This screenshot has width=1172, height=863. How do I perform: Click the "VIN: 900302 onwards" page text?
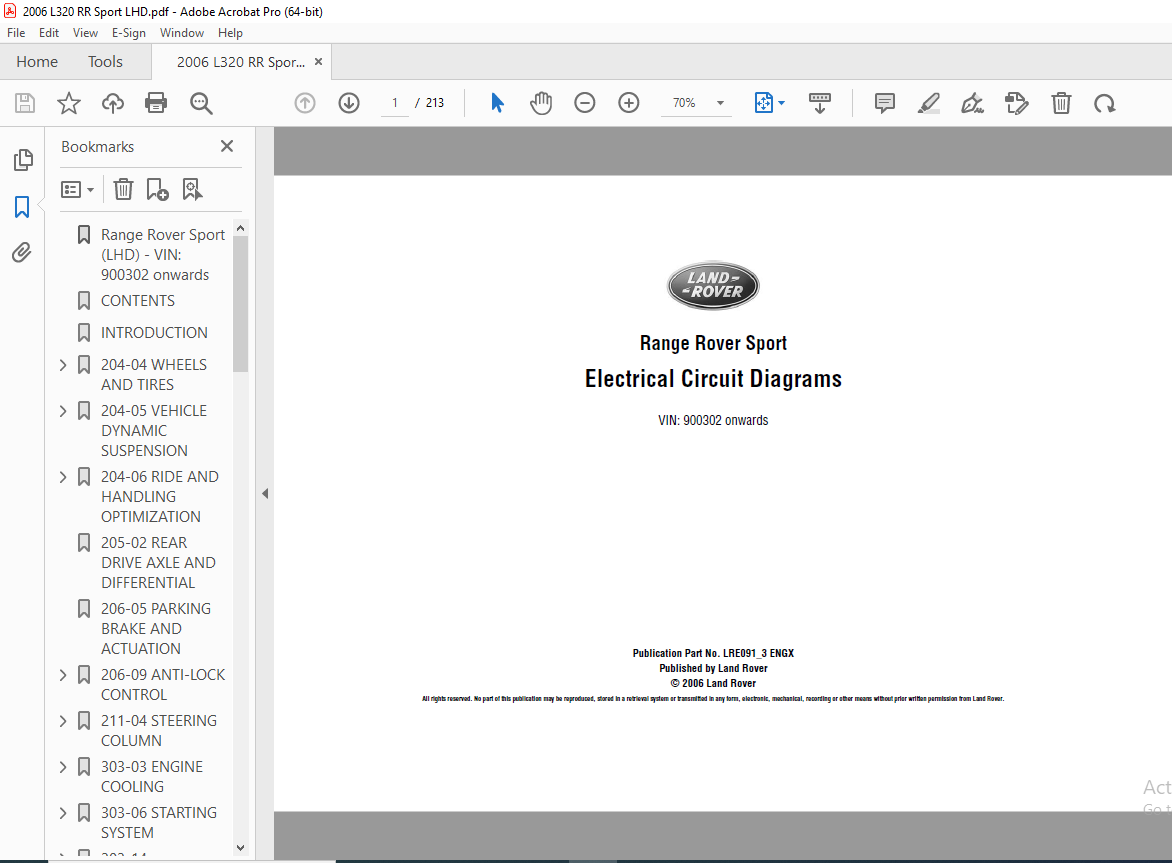(x=713, y=421)
